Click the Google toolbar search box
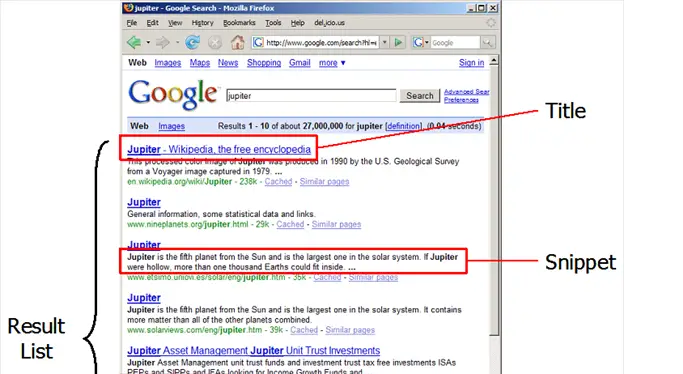 click(x=455, y=43)
